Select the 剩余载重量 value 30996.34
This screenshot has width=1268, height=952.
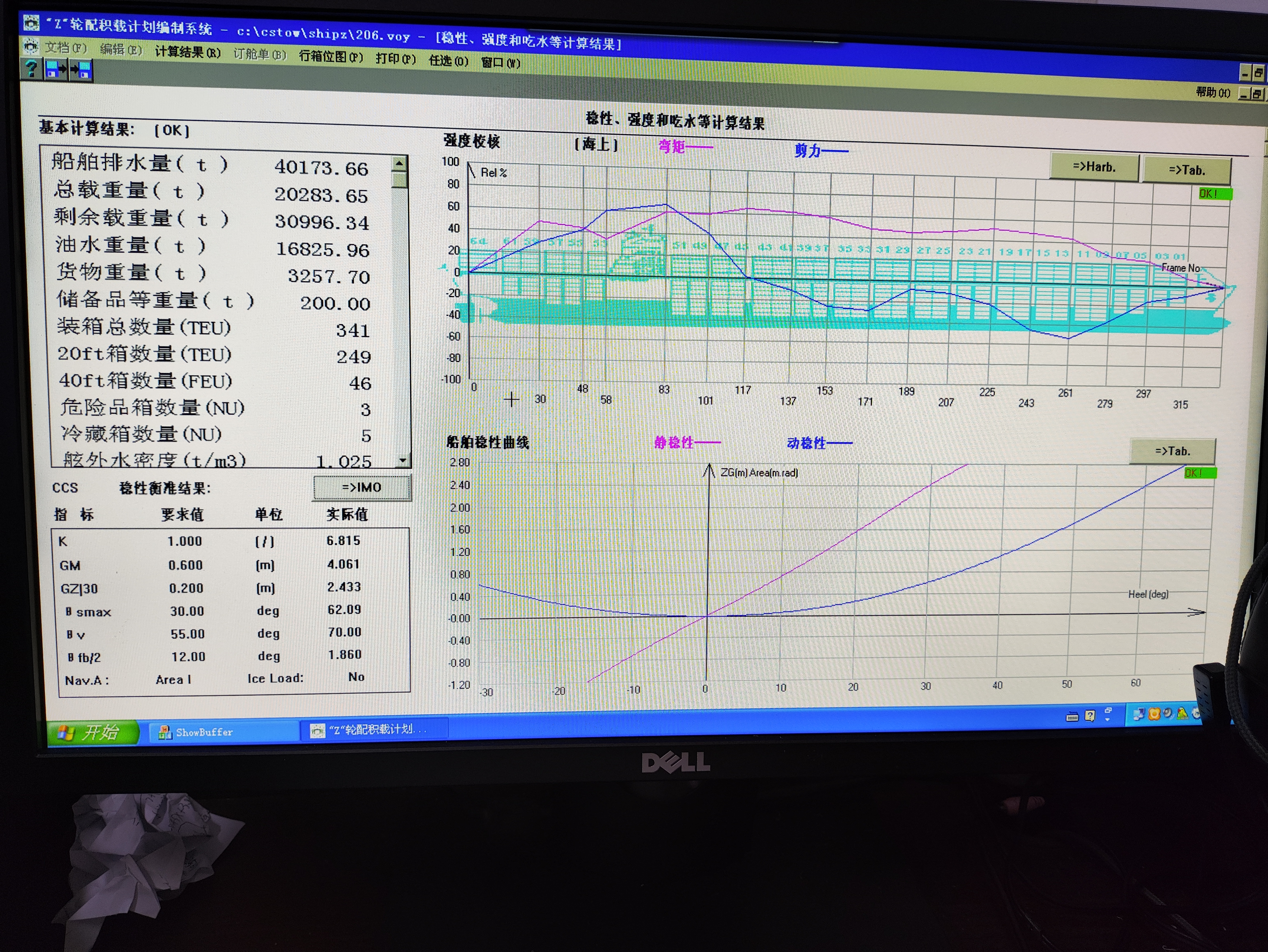point(322,222)
